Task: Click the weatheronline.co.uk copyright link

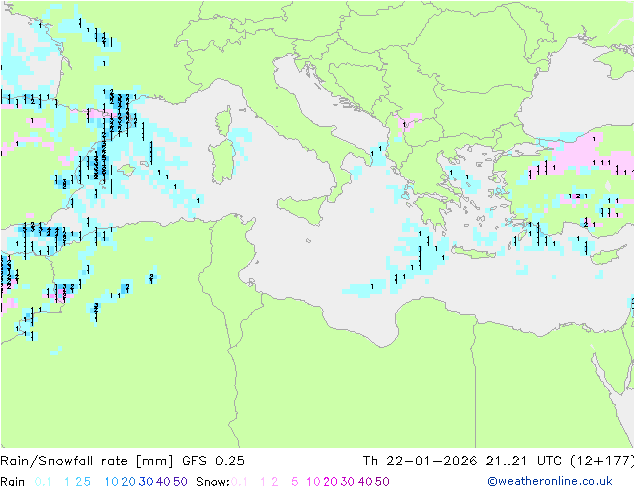Action: click(x=550, y=481)
